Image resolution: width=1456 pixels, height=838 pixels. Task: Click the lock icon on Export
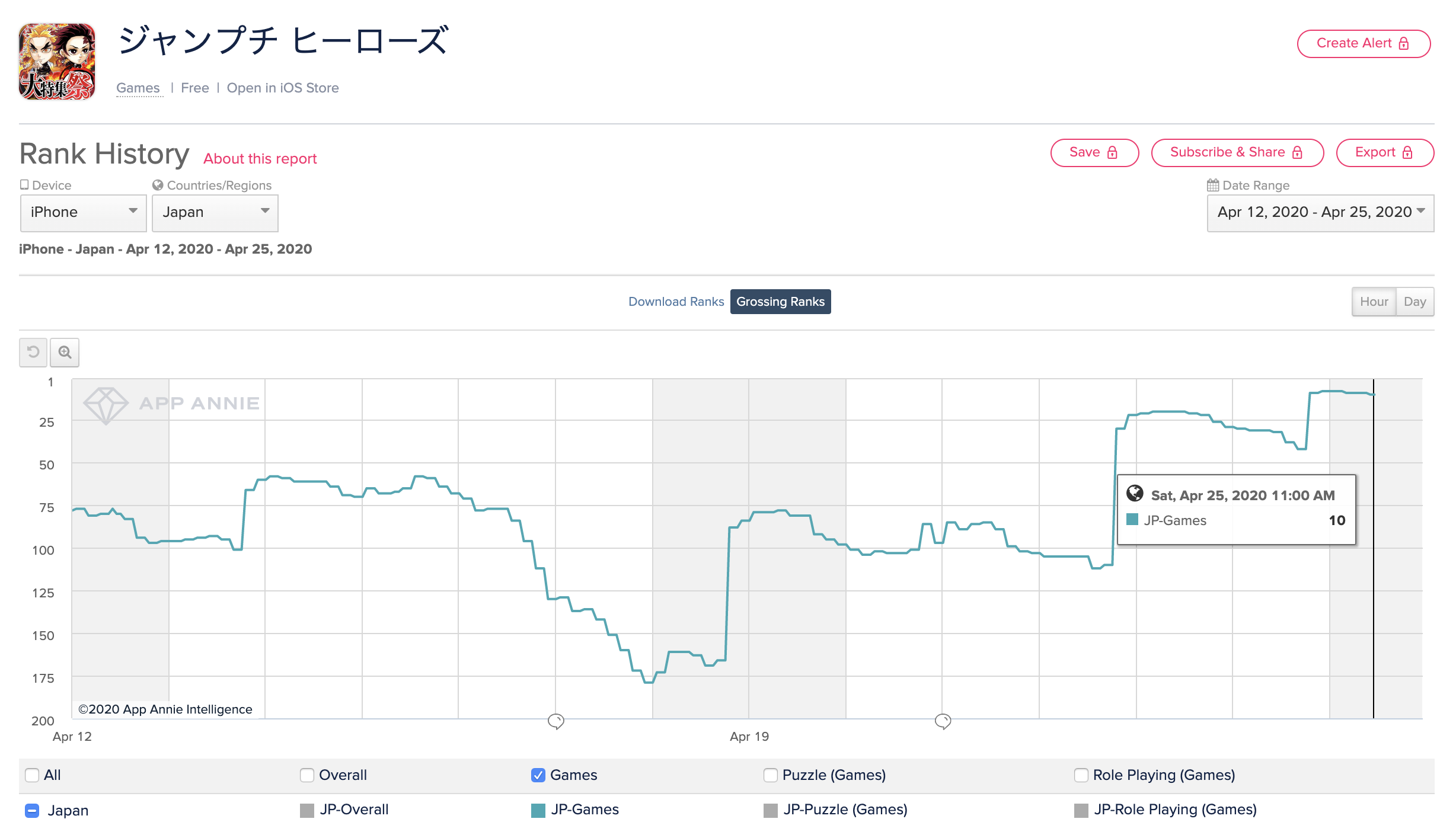click(x=1407, y=152)
